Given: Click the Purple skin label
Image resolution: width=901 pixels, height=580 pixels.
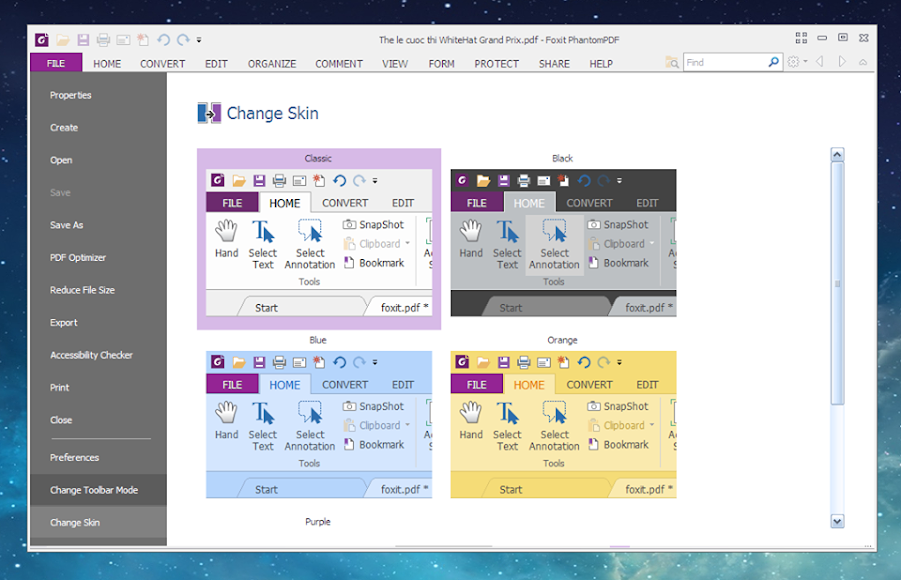Looking at the screenshot, I should 318,522.
